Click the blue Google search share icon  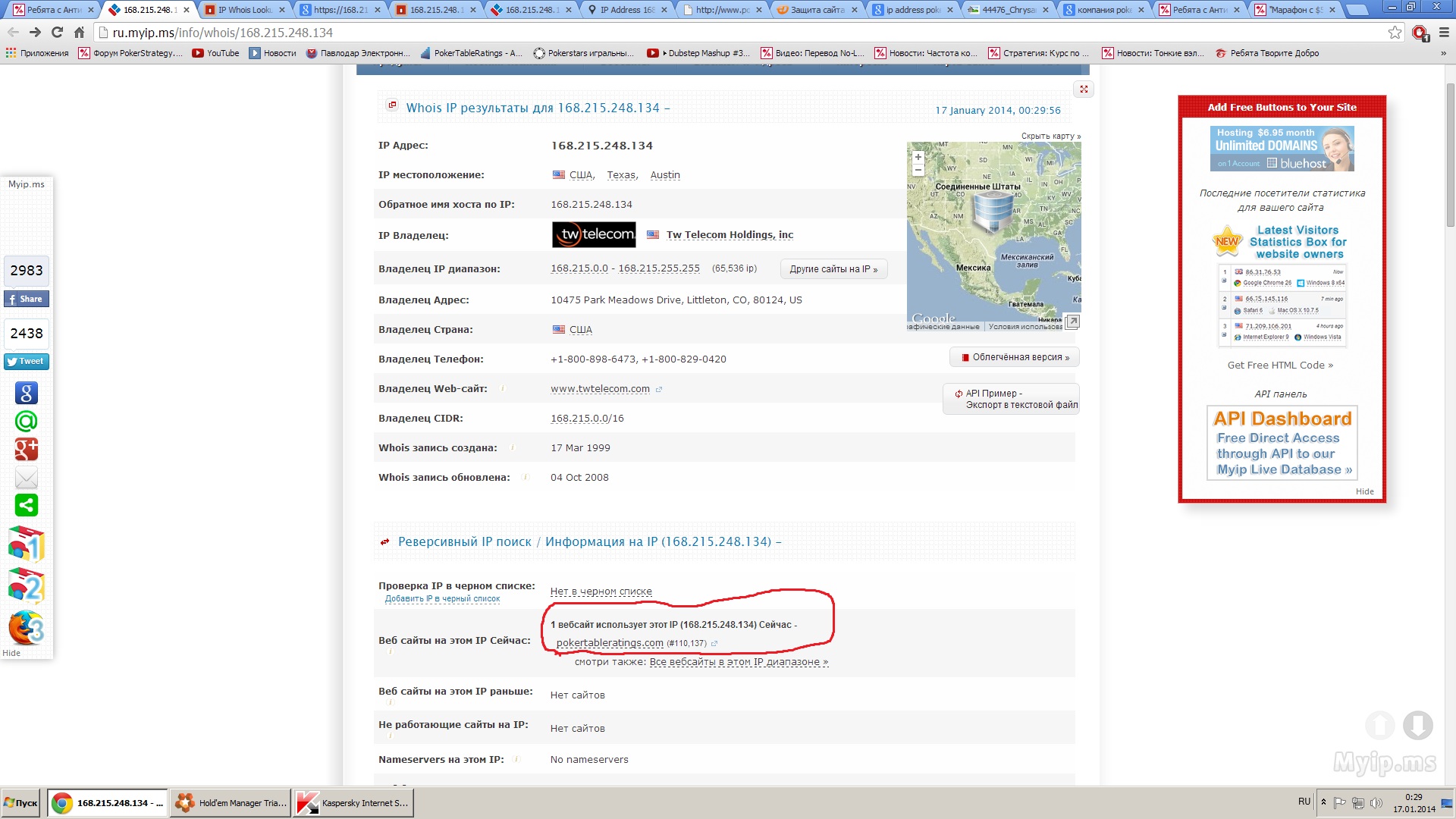27,393
